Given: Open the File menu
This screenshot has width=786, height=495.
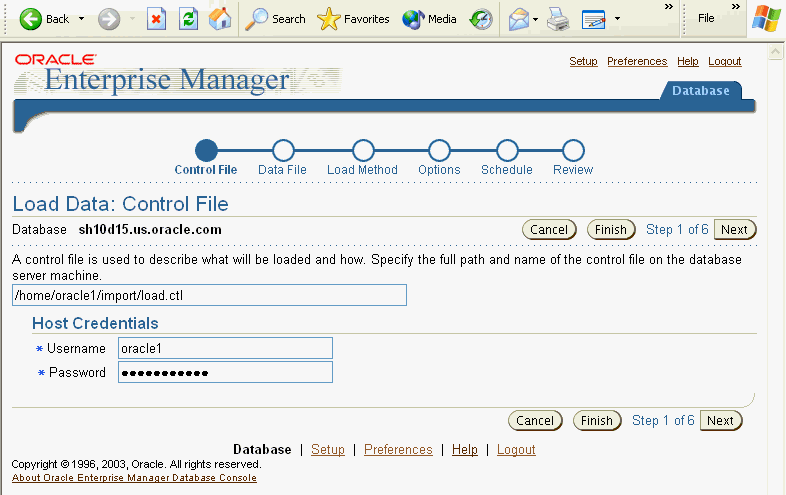Looking at the screenshot, I should 706,18.
